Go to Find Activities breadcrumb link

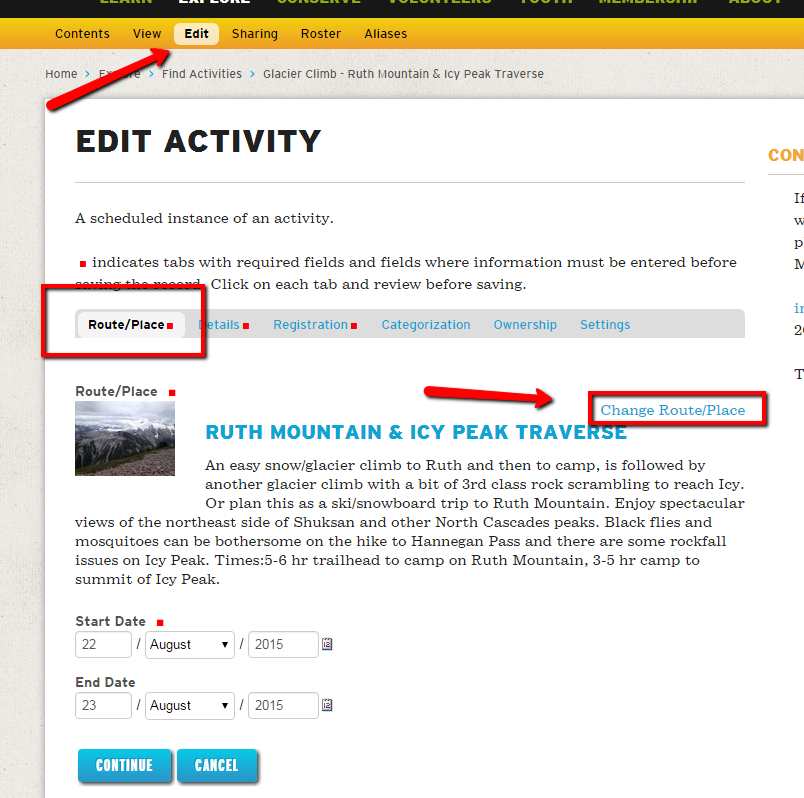[x=202, y=74]
